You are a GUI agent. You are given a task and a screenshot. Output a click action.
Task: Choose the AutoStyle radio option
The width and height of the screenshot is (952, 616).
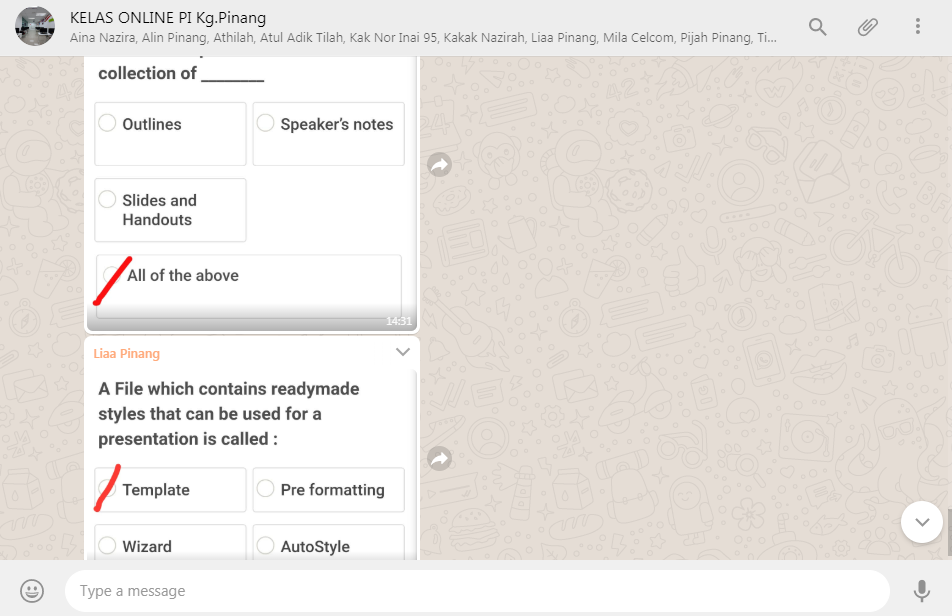click(x=266, y=546)
